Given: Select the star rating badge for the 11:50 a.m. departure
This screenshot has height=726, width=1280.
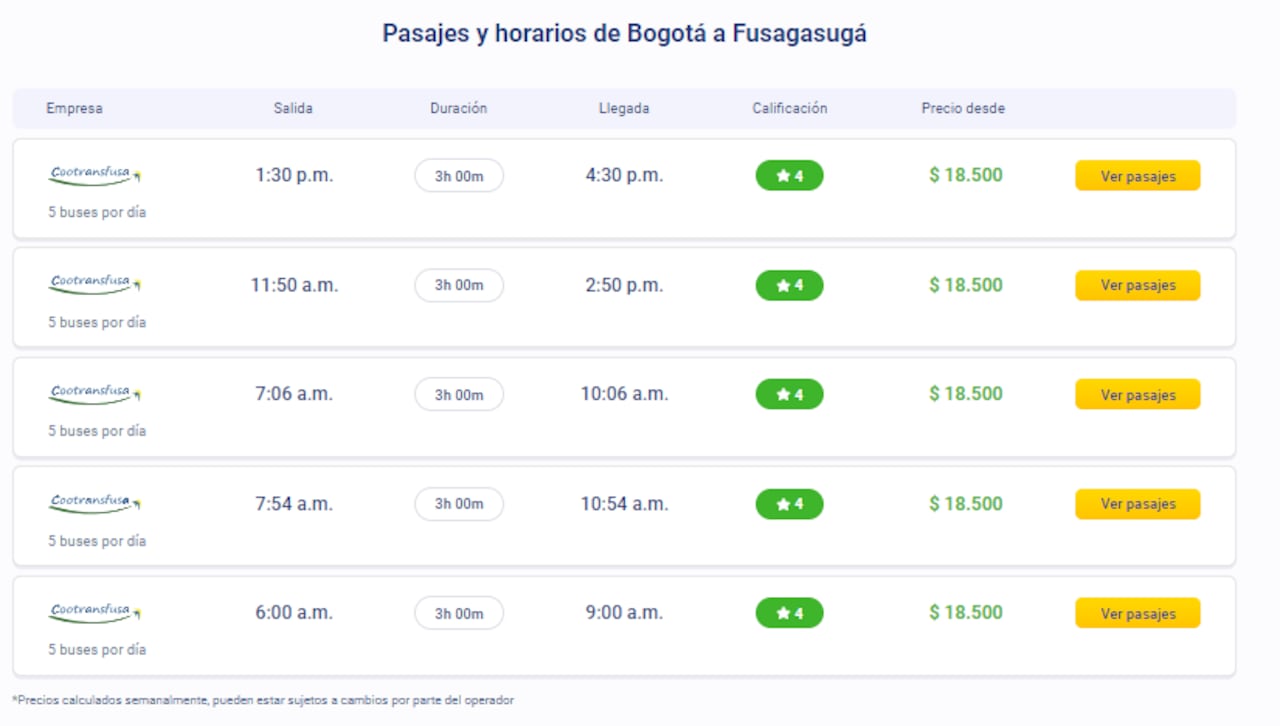Looking at the screenshot, I should click(789, 285).
